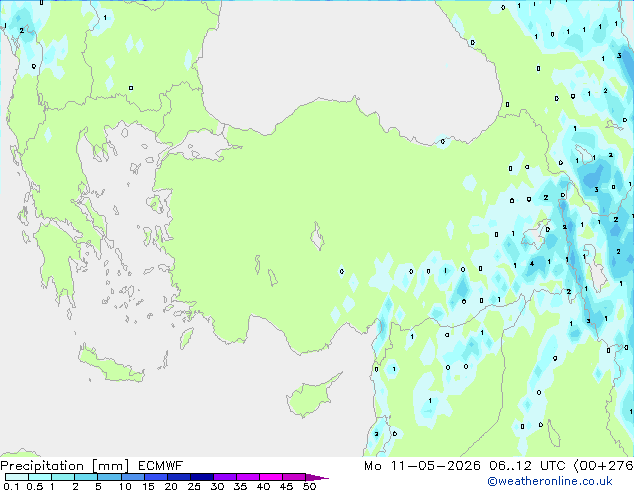Click the 35–40 mm legend color swatch
634x490 pixels.
(247, 477)
